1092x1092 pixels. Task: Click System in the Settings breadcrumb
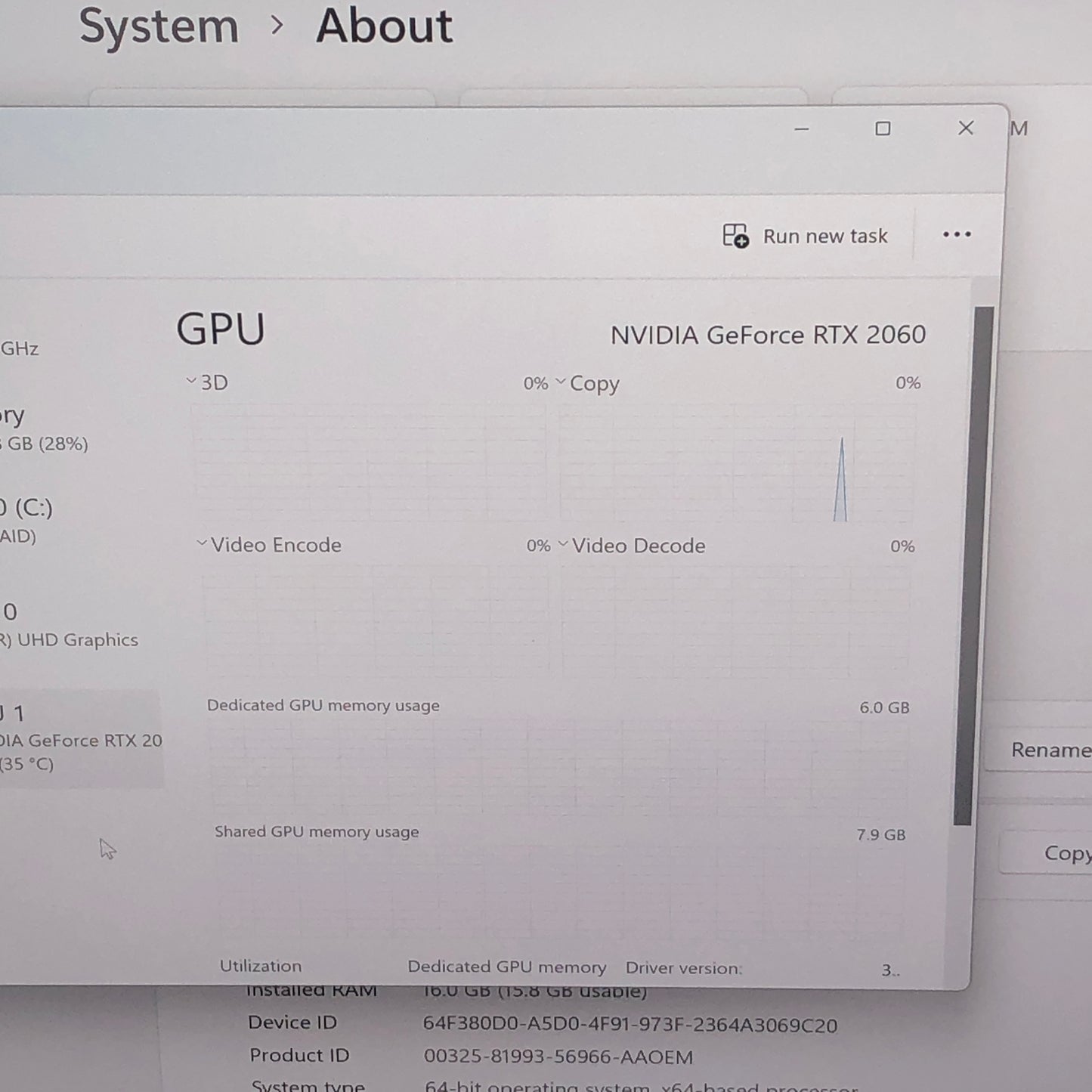click(x=159, y=26)
